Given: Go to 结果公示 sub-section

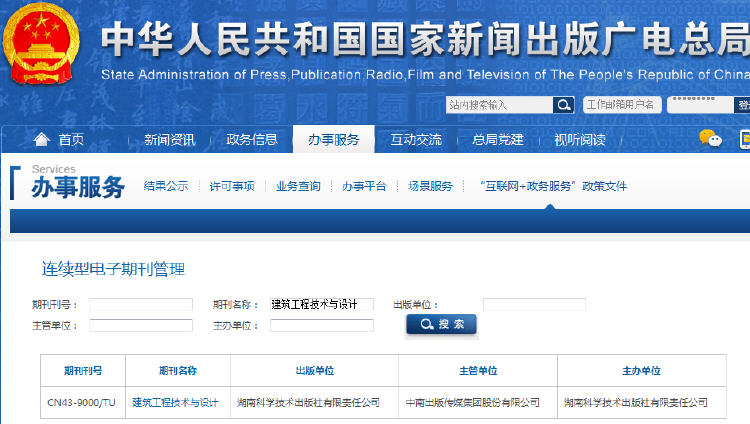Looking at the screenshot, I should (x=166, y=186).
